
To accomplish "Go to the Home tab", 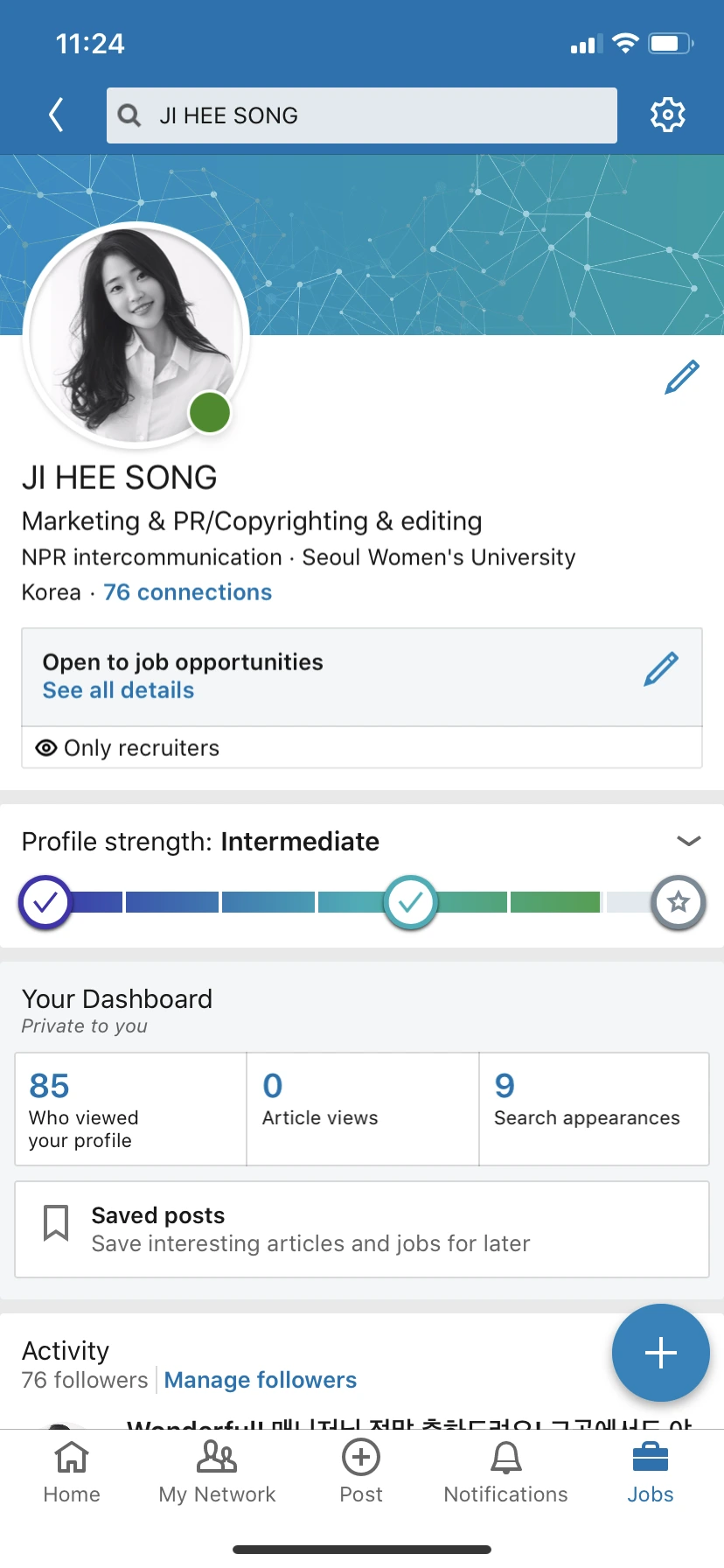I will (x=72, y=1472).
